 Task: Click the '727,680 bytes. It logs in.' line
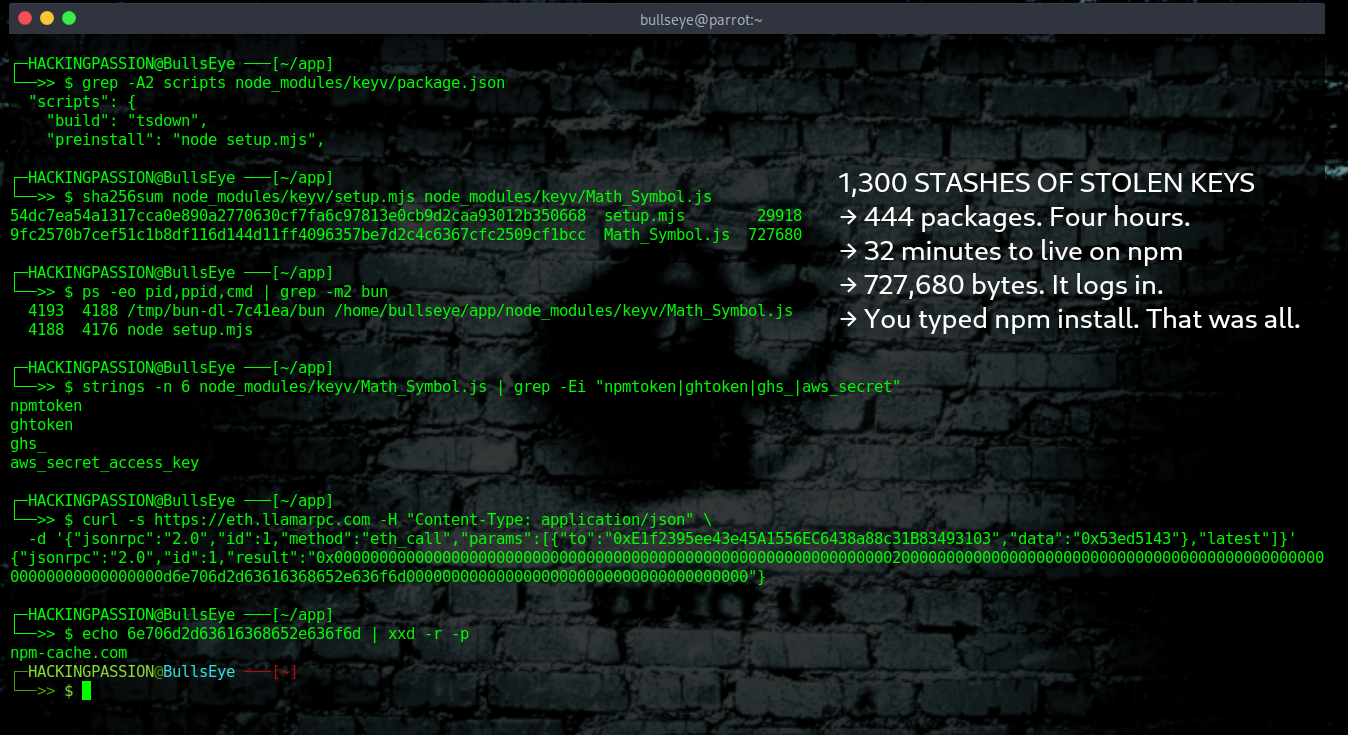pos(1000,285)
